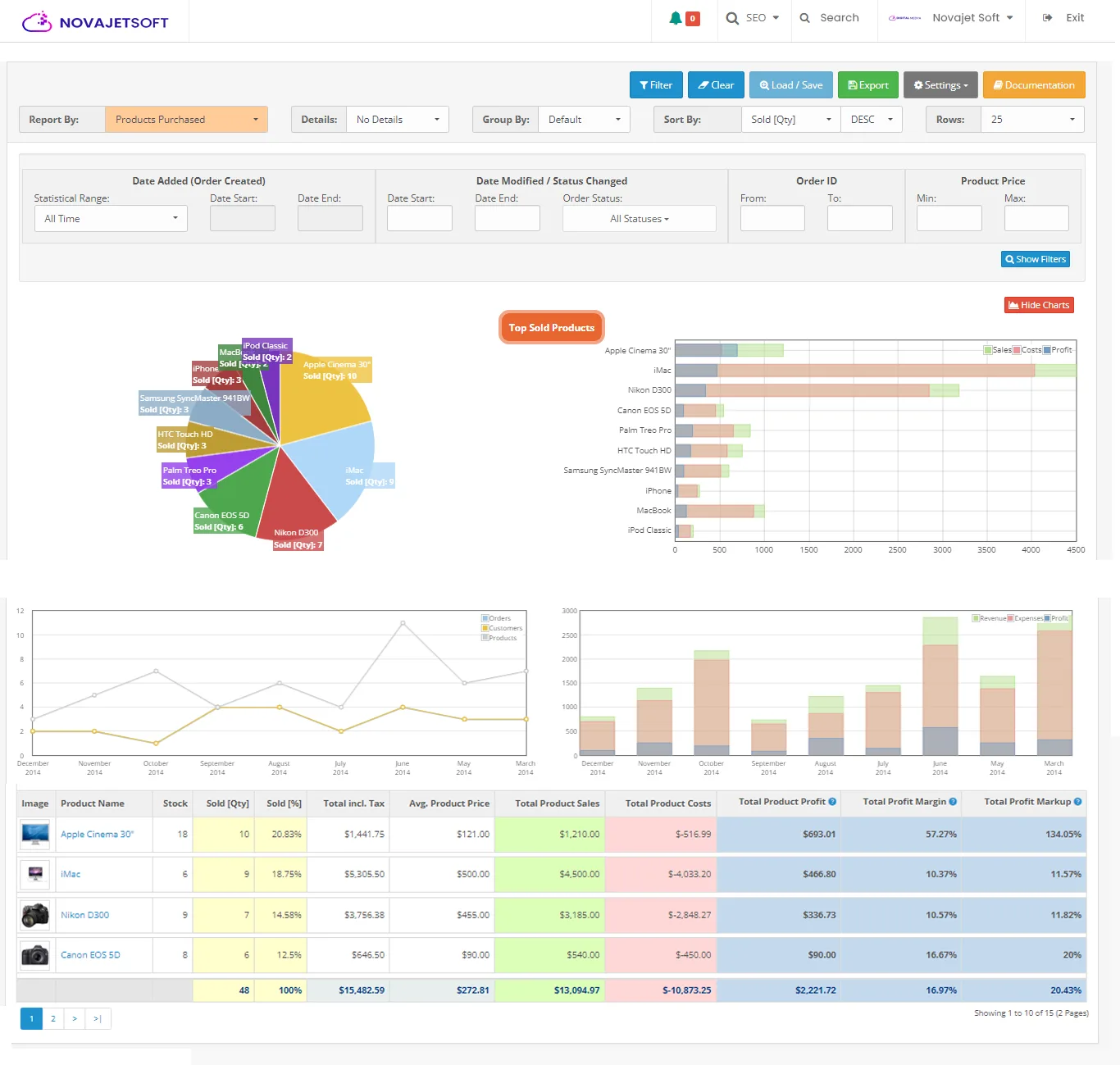This screenshot has height=1065, width=1120.
Task: Click the Clear button
Action: (716, 85)
